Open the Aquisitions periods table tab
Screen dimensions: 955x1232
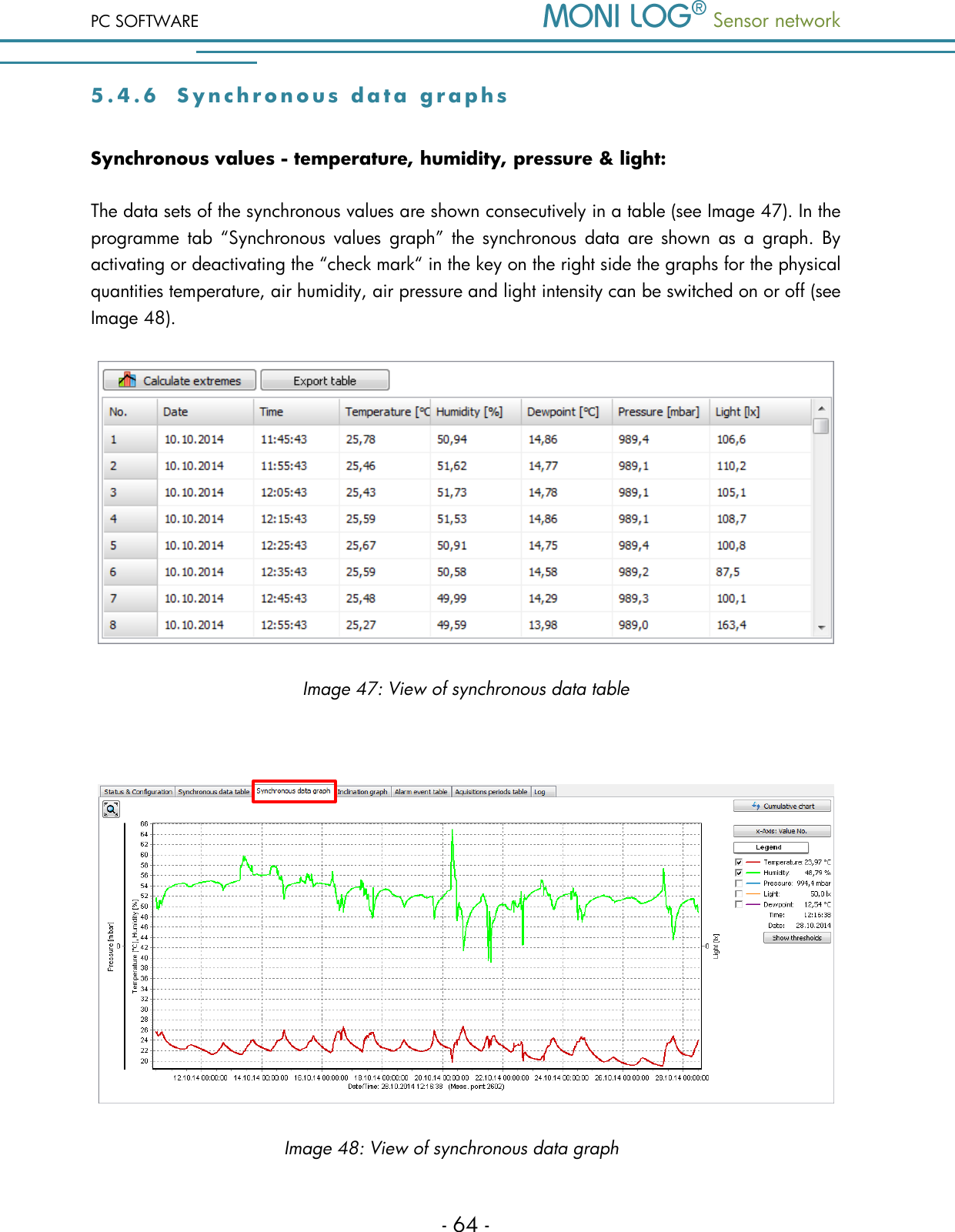tap(491, 792)
